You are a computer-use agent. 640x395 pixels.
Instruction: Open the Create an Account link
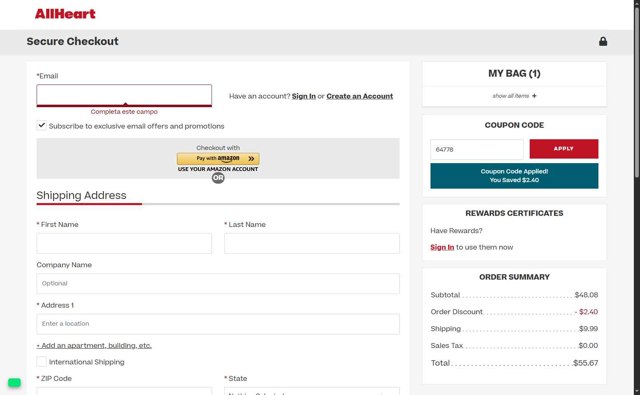pyautogui.click(x=360, y=96)
